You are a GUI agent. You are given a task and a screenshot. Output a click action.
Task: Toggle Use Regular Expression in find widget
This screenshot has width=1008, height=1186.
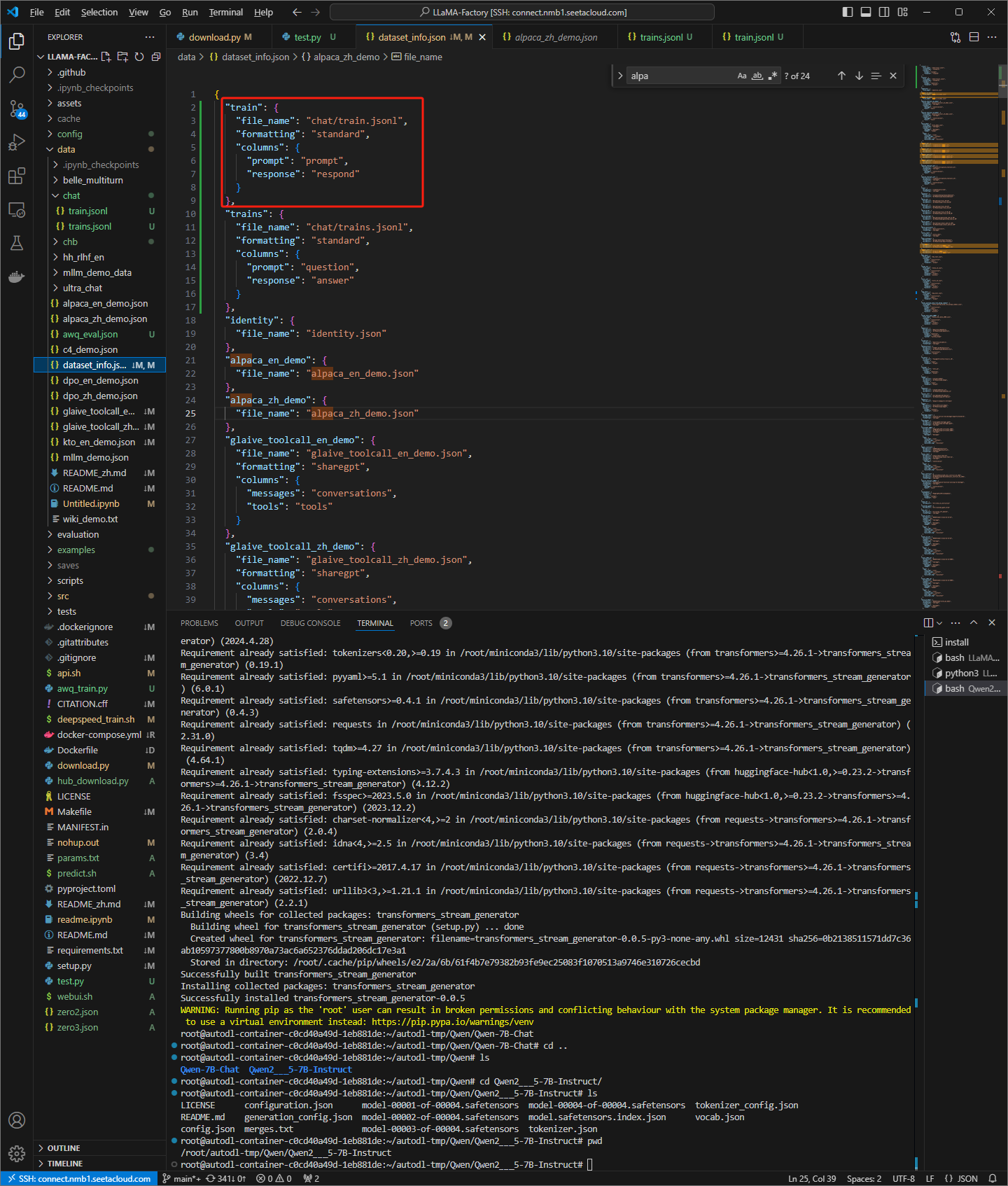coord(773,76)
